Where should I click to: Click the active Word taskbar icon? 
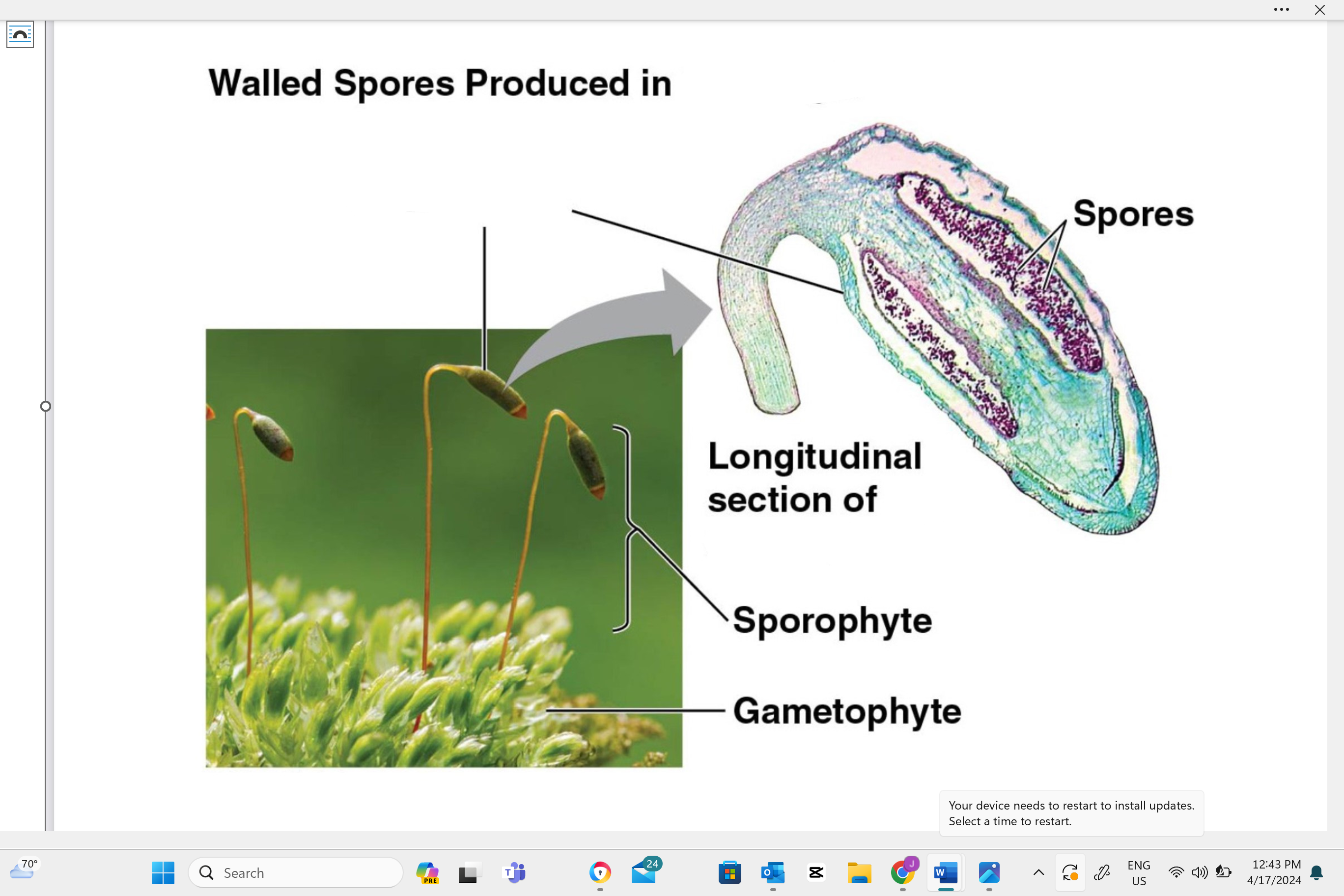coord(946,872)
